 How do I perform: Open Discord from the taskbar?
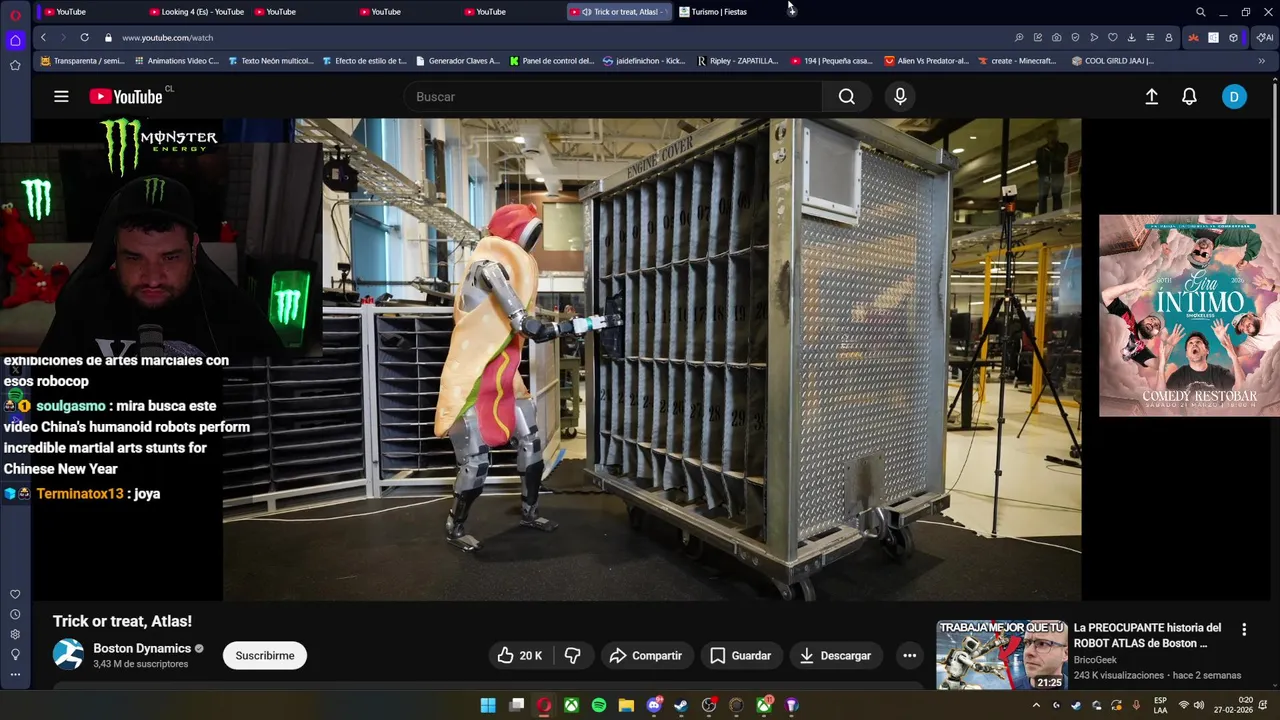point(654,705)
